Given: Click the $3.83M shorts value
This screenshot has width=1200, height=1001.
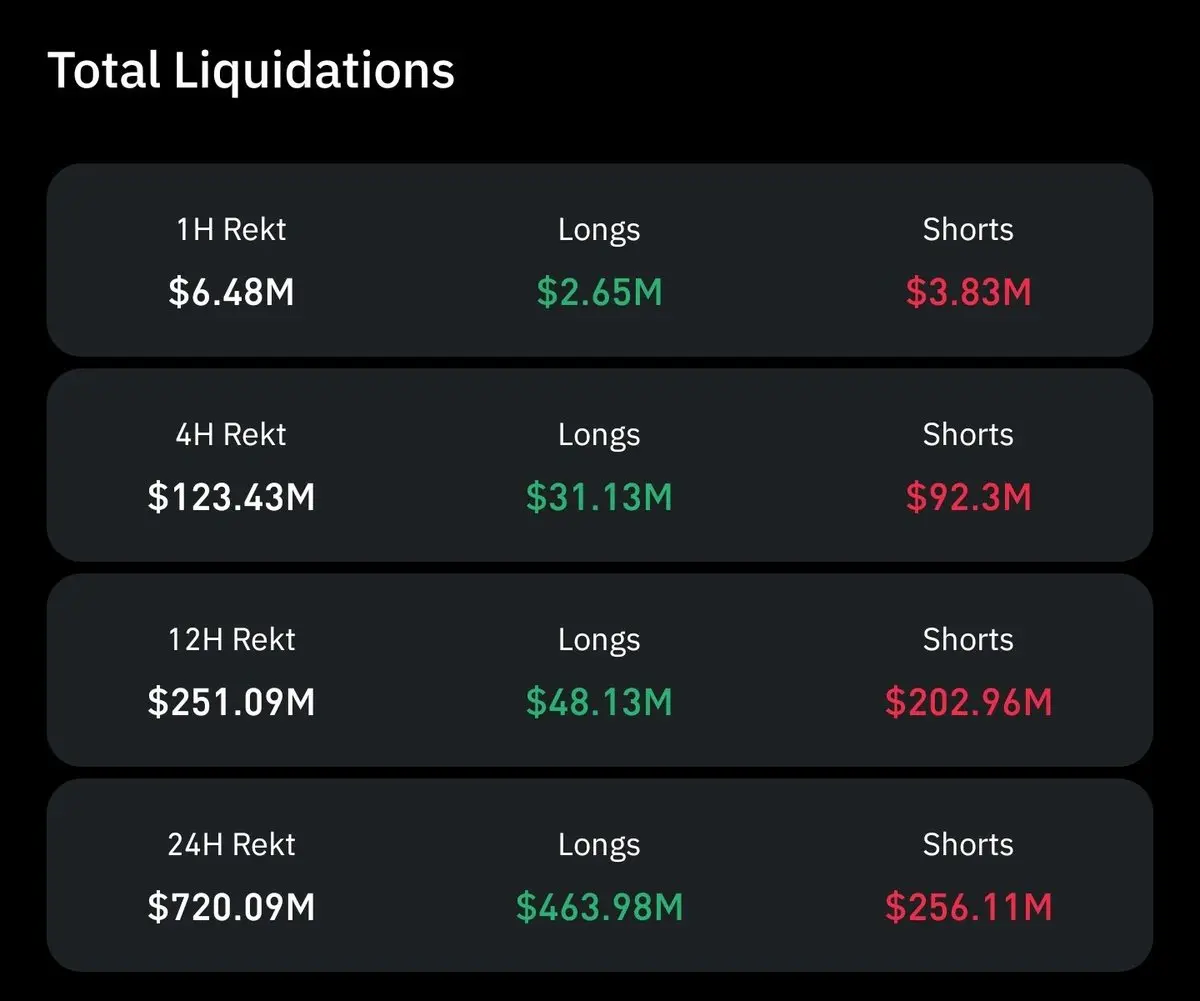Looking at the screenshot, I should pos(968,292).
